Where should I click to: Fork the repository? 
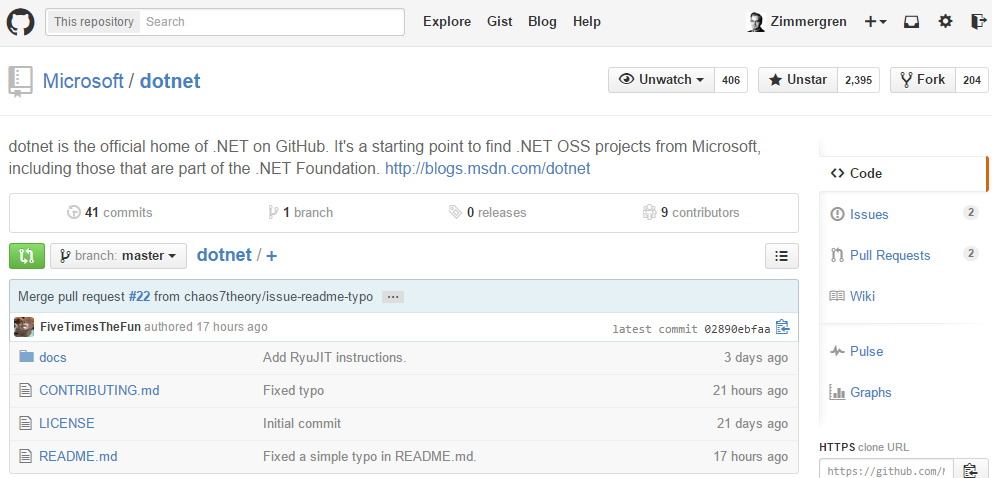point(922,80)
